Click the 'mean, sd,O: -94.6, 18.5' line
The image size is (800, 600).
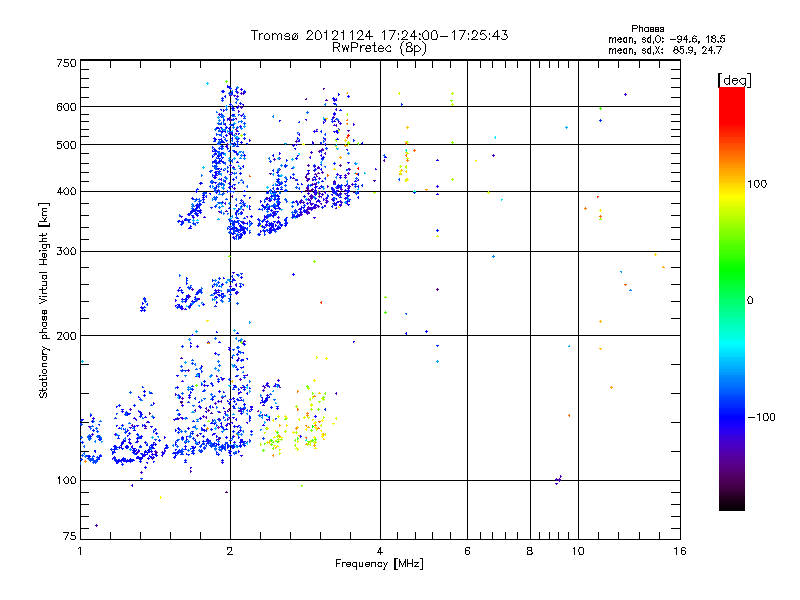point(666,39)
